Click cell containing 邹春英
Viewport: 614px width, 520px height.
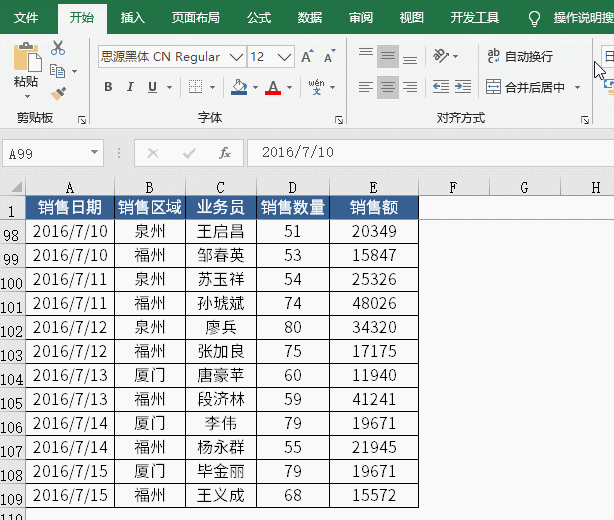tap(221, 255)
